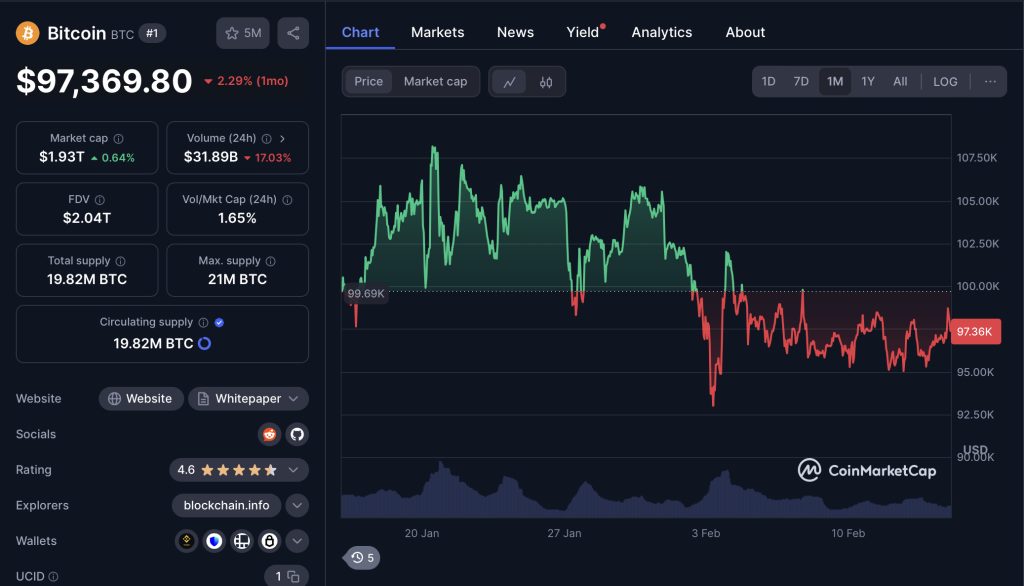Click the #1 rank badge

152,33
